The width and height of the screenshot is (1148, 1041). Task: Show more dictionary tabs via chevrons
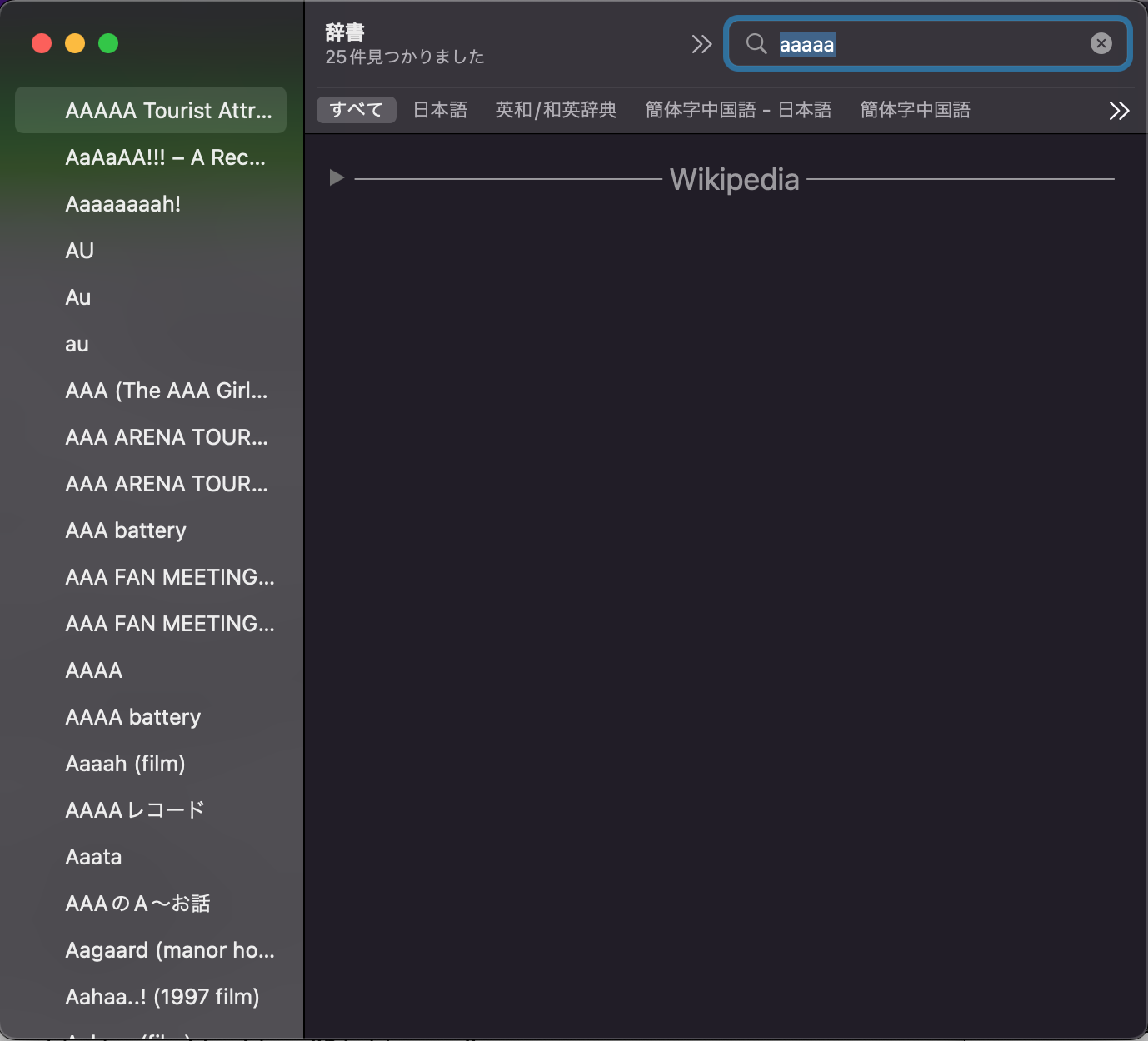click(1119, 111)
